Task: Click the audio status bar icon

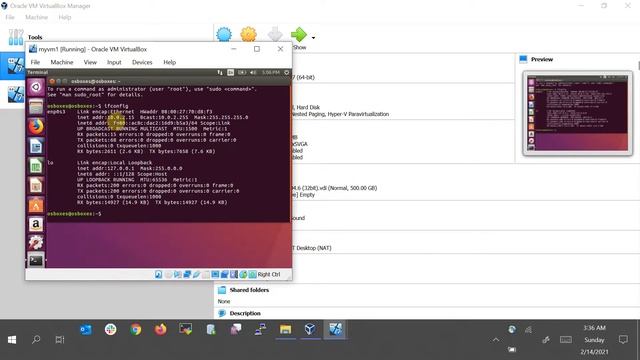Action: click(x=178, y=274)
